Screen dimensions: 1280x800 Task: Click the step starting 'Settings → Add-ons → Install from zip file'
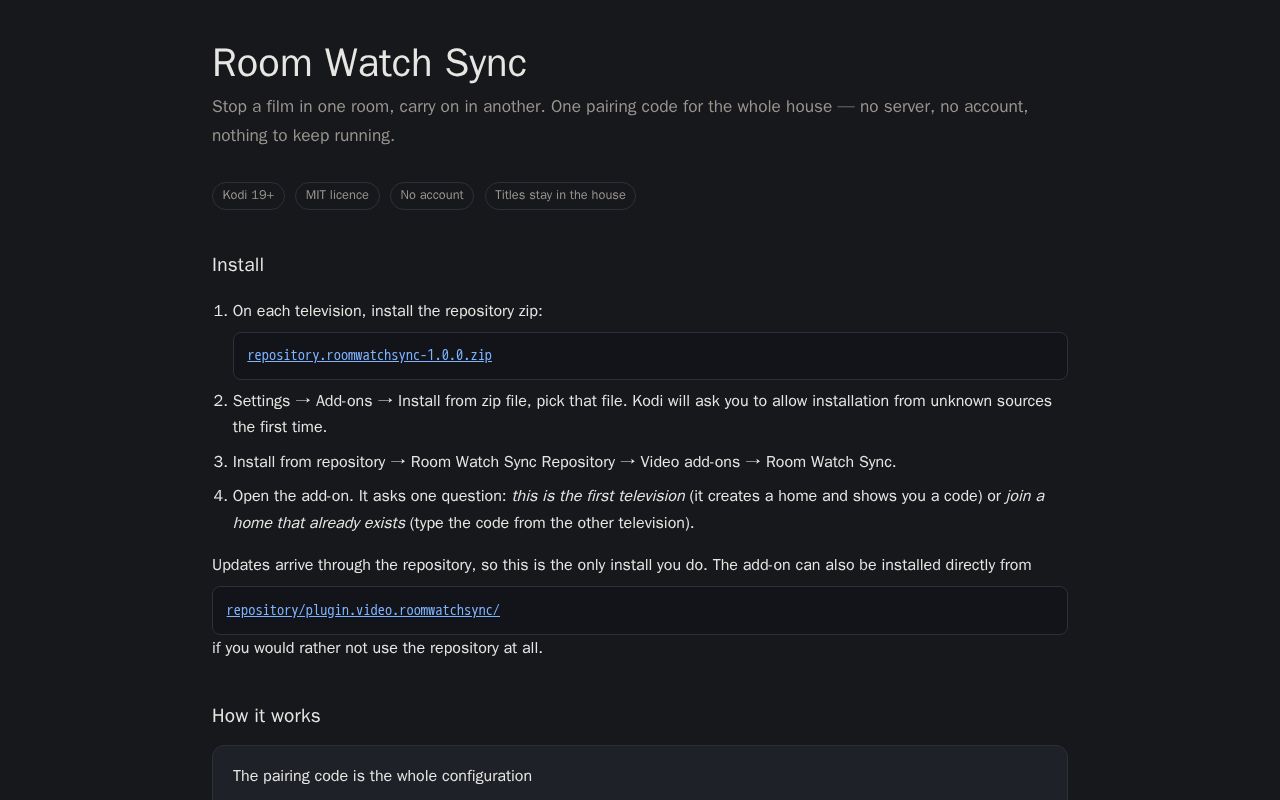[643, 414]
